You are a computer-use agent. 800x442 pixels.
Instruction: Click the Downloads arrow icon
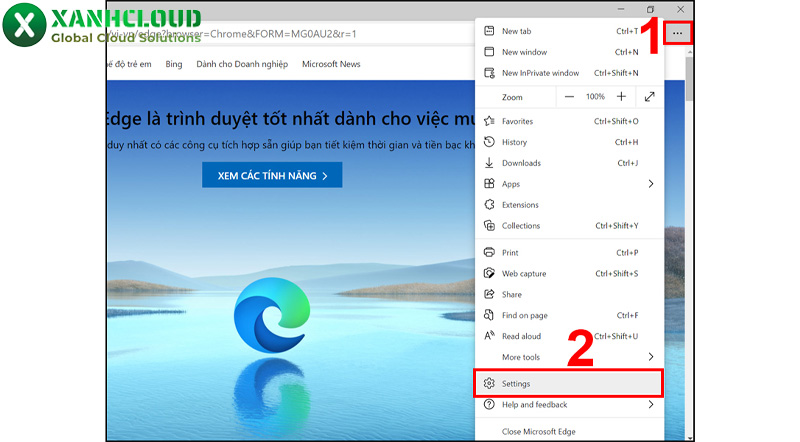(489, 163)
